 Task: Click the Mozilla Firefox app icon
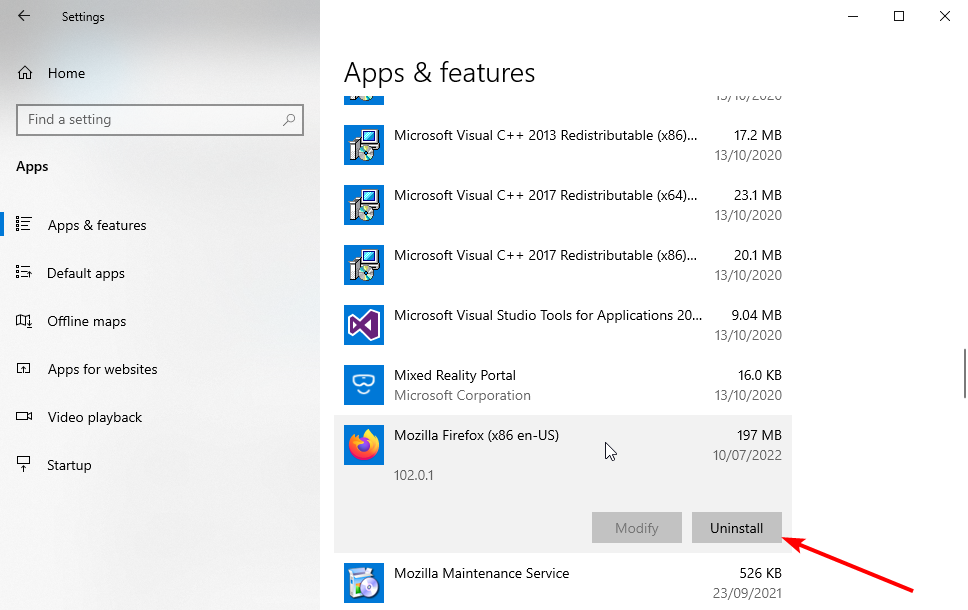[364, 445]
